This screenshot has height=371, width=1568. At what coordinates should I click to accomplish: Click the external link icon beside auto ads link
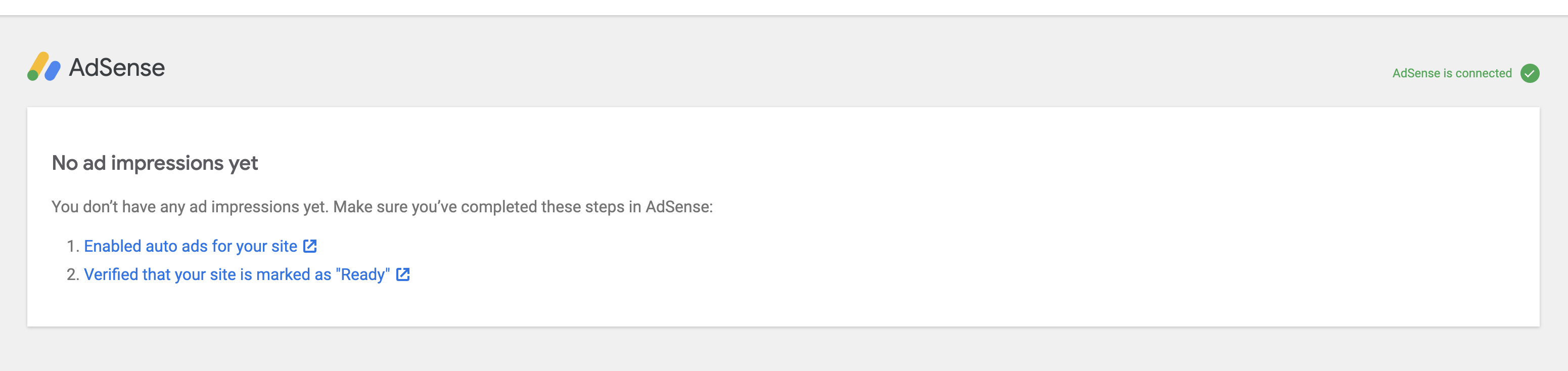point(310,246)
